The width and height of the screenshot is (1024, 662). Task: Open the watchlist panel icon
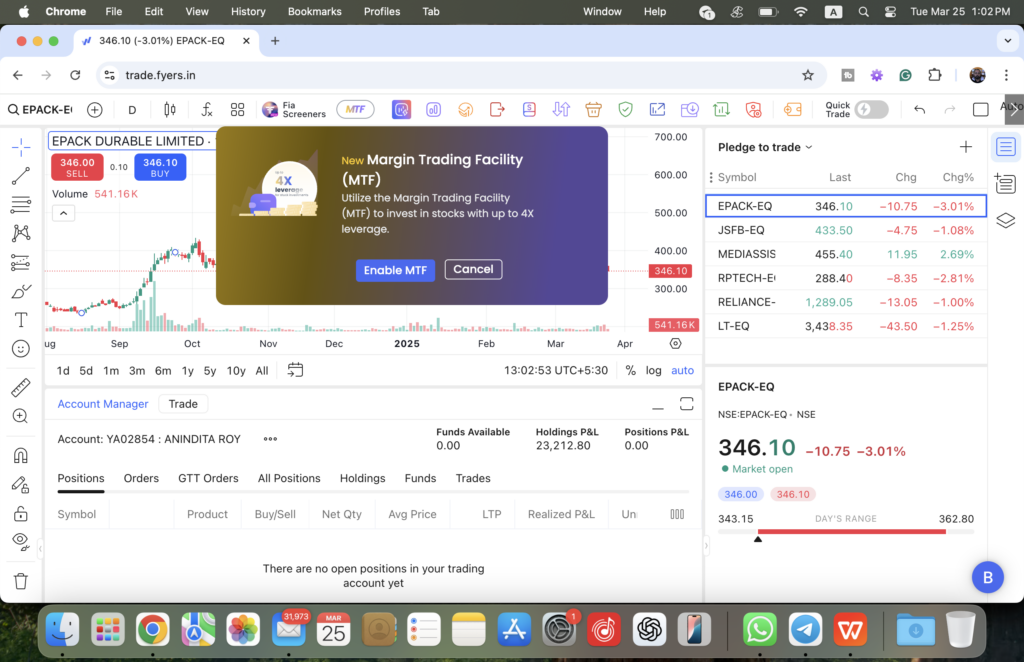point(1006,147)
